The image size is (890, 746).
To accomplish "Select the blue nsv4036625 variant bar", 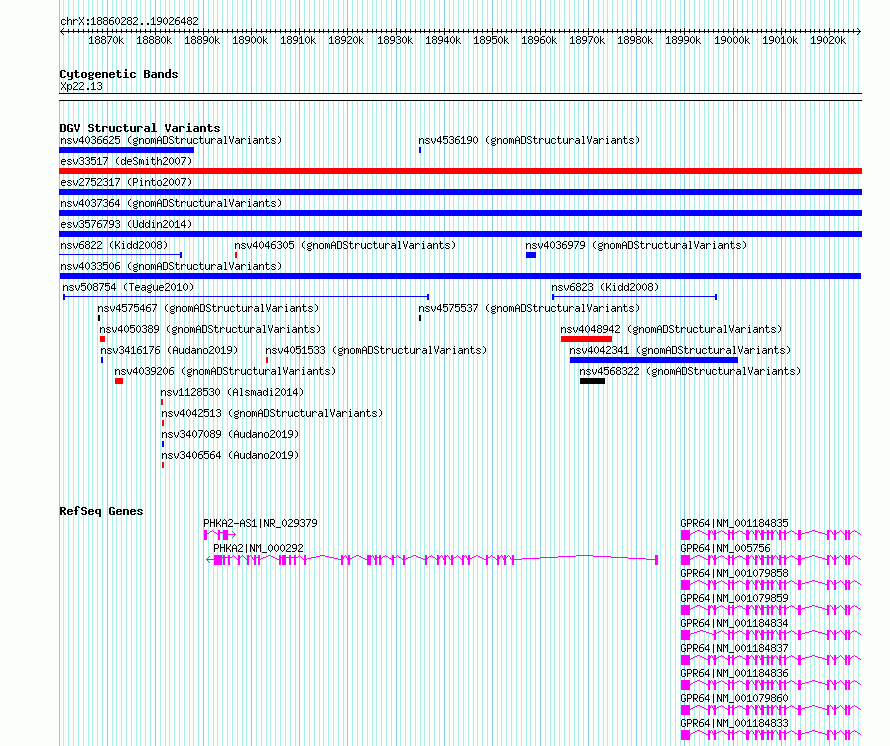I will (x=127, y=150).
